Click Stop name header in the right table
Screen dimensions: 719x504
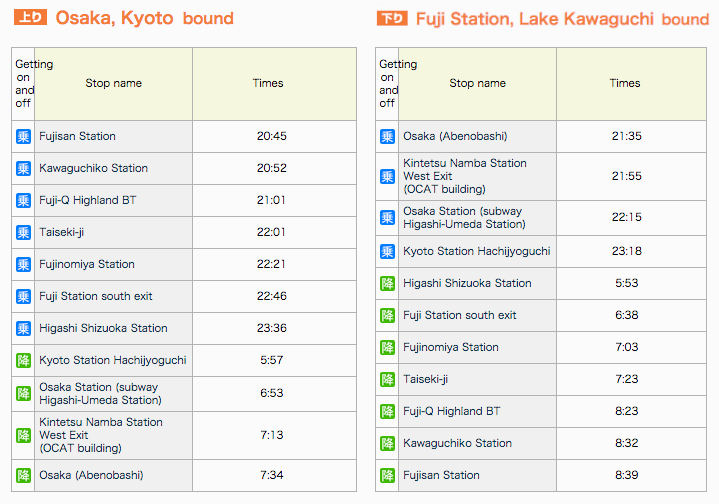point(477,83)
